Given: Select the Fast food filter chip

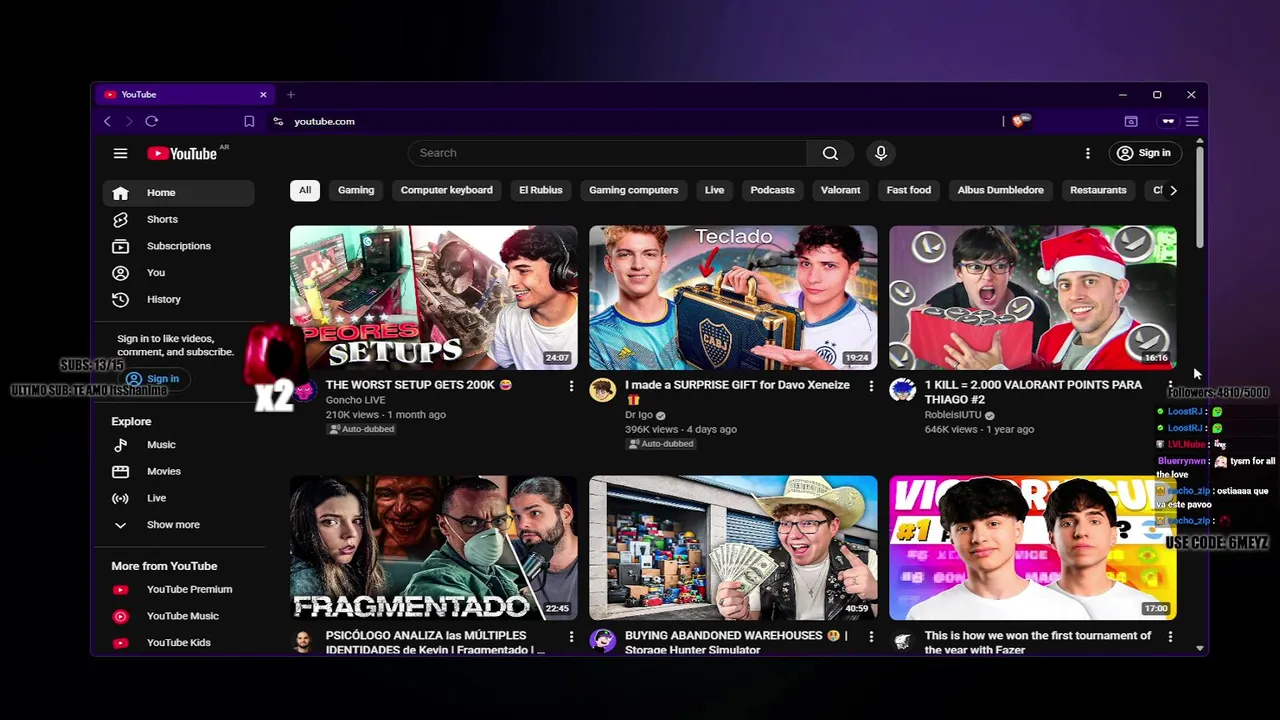Looking at the screenshot, I should pos(909,190).
